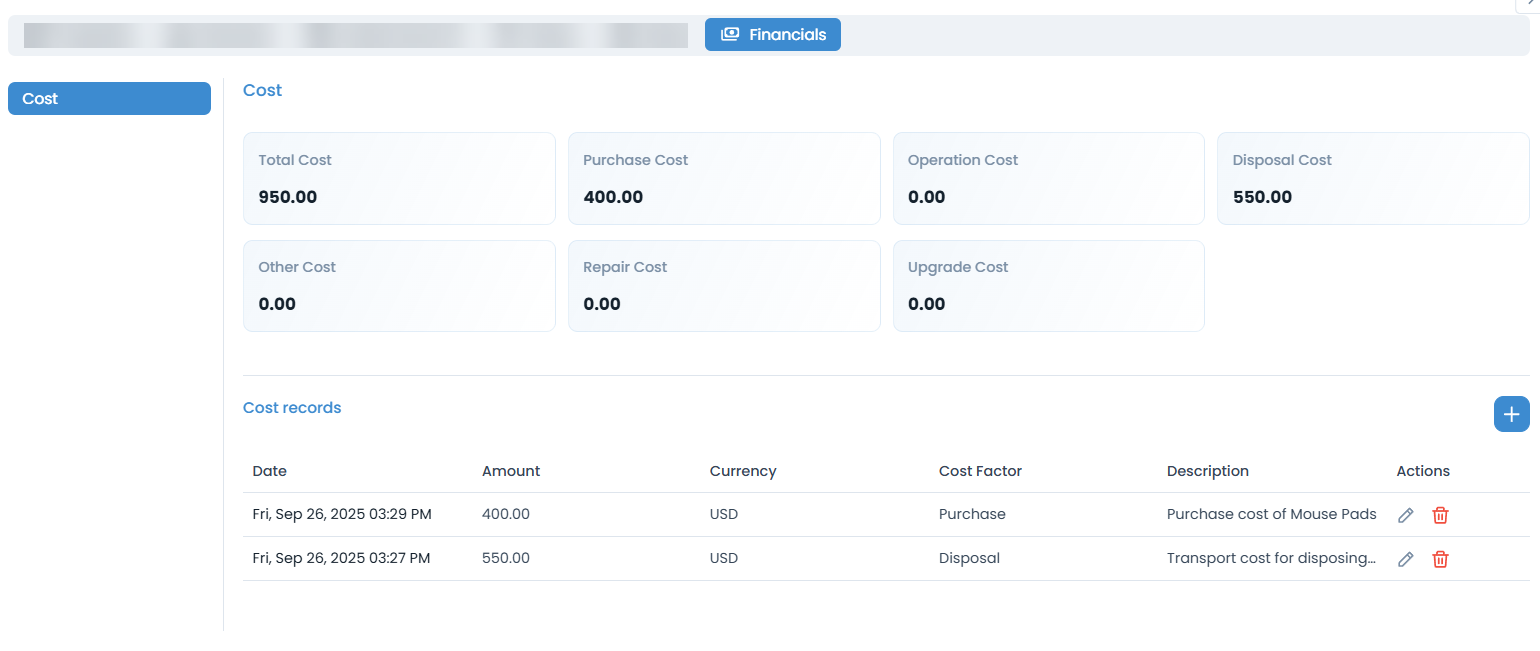The width and height of the screenshot is (1540, 651).
Task: Delete the Disposal cost record
Action: click(1440, 559)
